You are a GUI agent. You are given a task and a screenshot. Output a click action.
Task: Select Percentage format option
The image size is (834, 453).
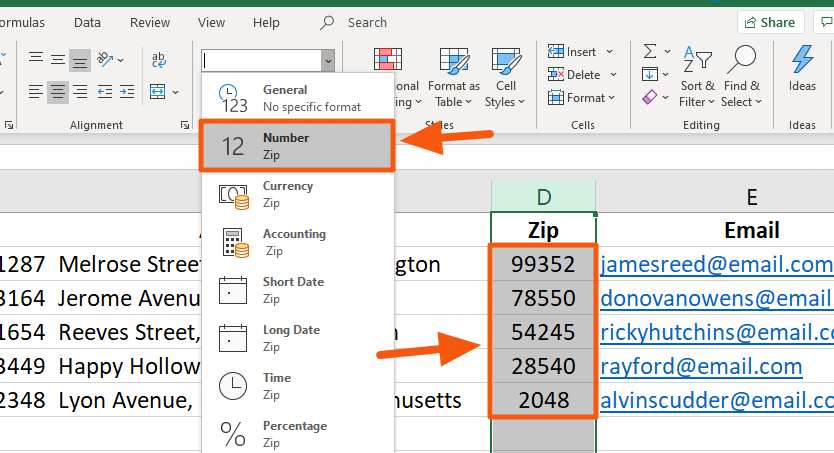pyautogui.click(x=298, y=434)
